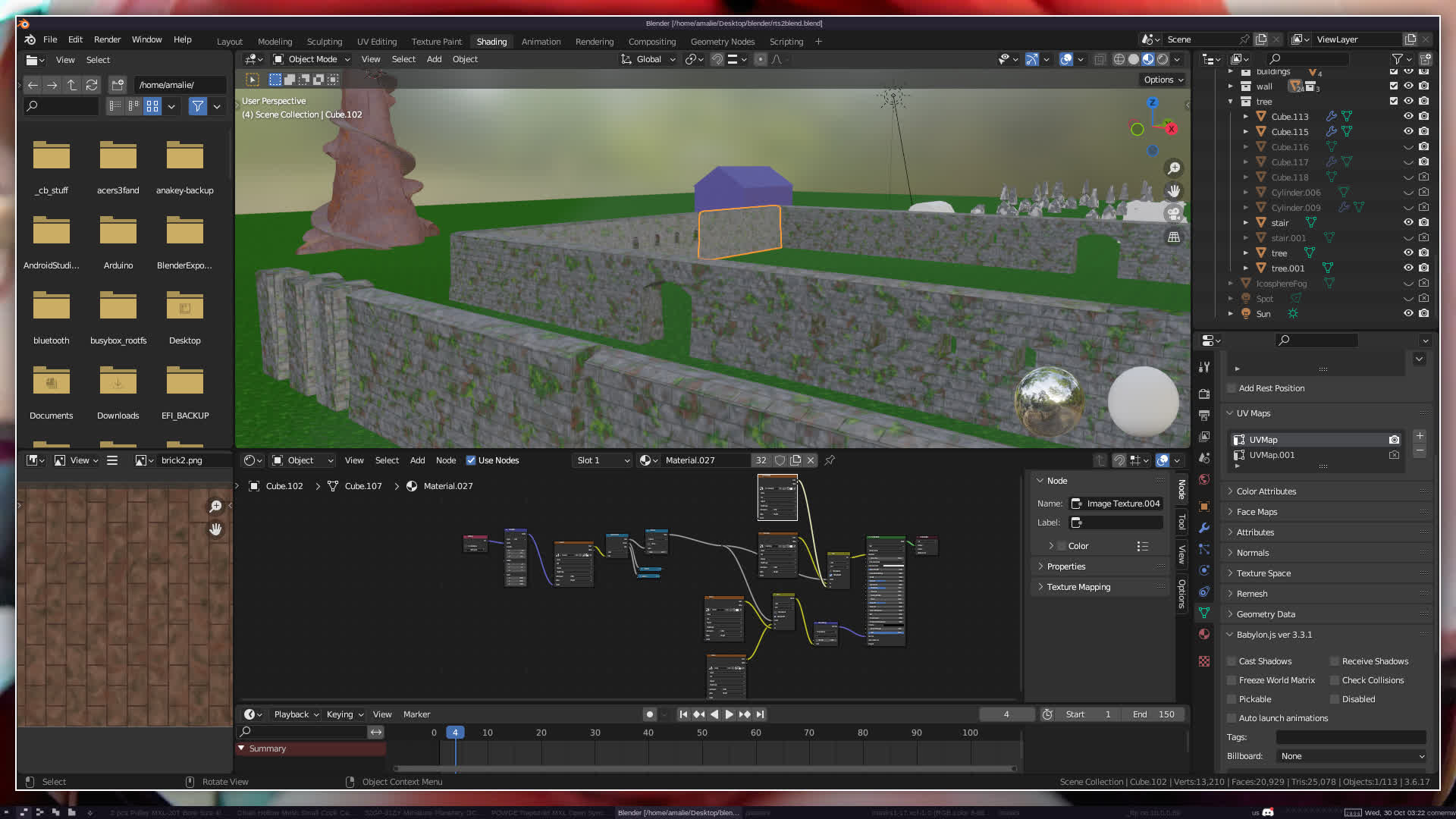Uncheck the Use Nodes checkbox
1456x819 pixels.
tap(471, 460)
